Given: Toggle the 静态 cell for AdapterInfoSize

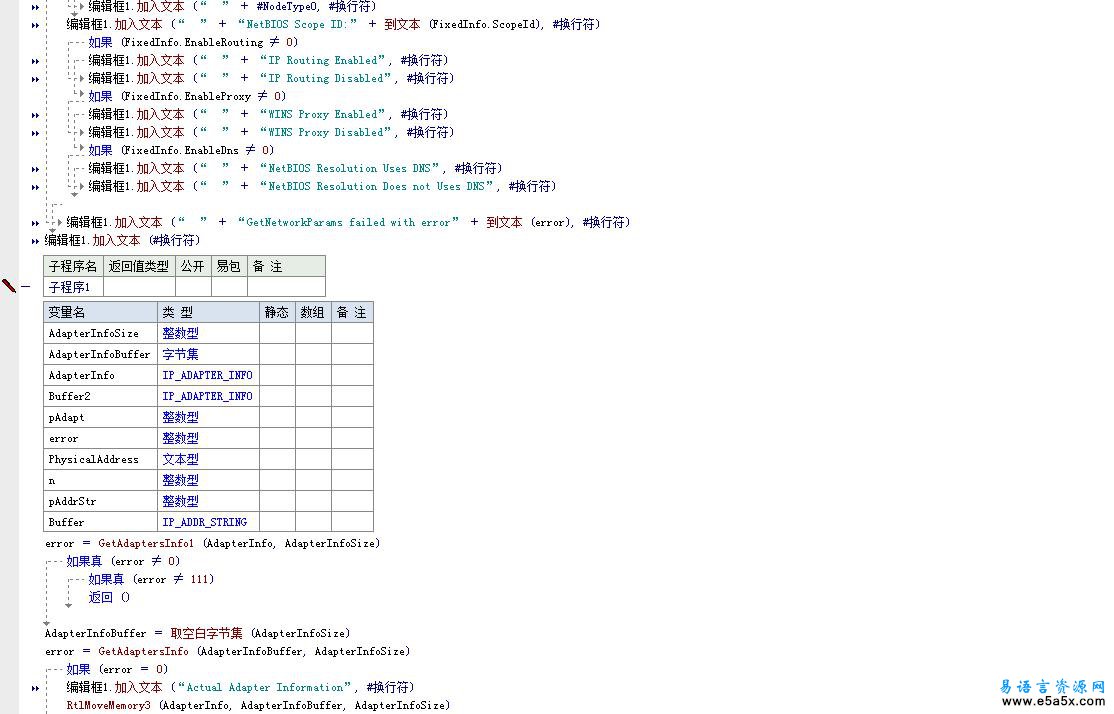Looking at the screenshot, I should [x=277, y=333].
